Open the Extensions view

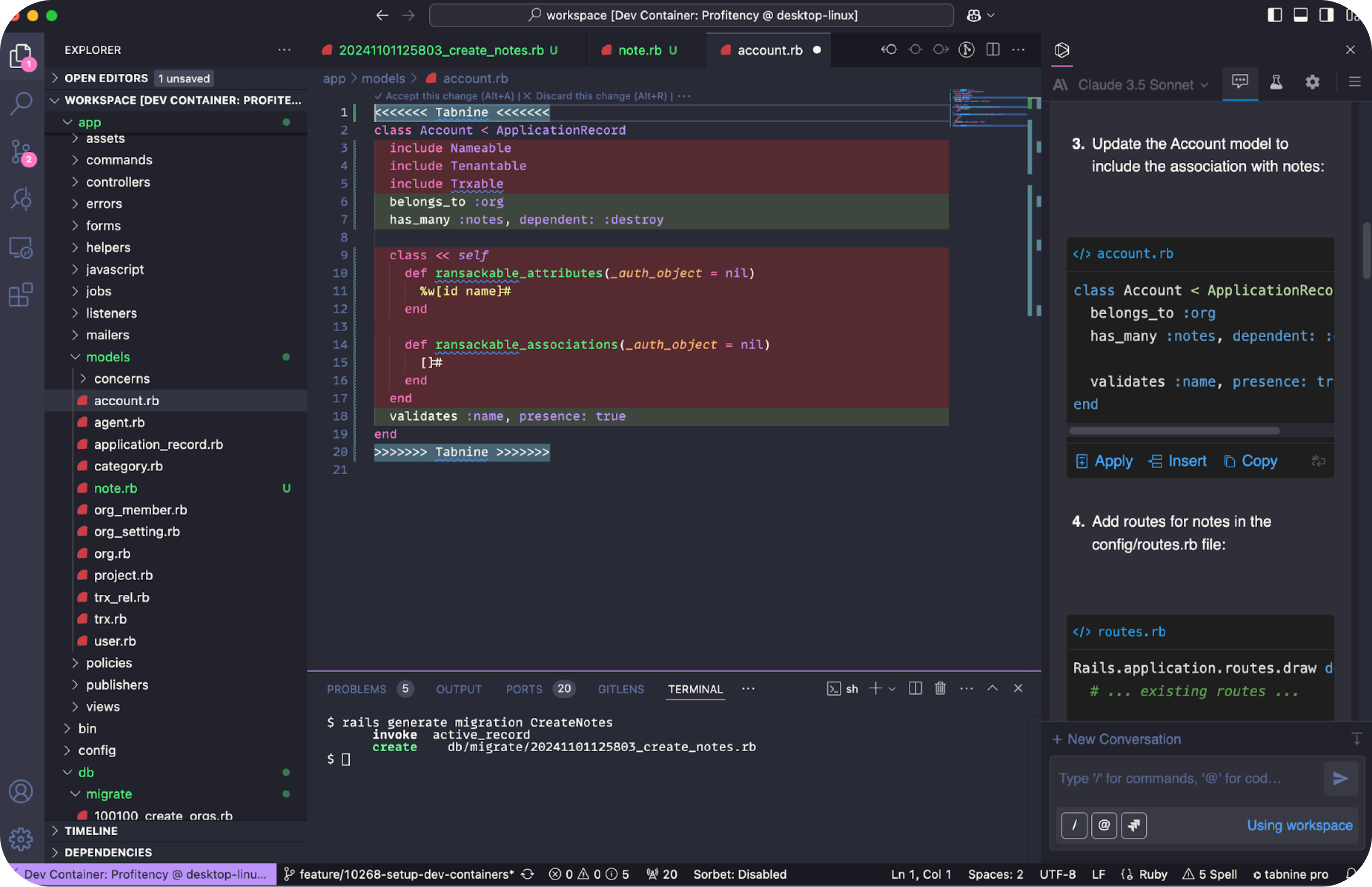pos(22,295)
